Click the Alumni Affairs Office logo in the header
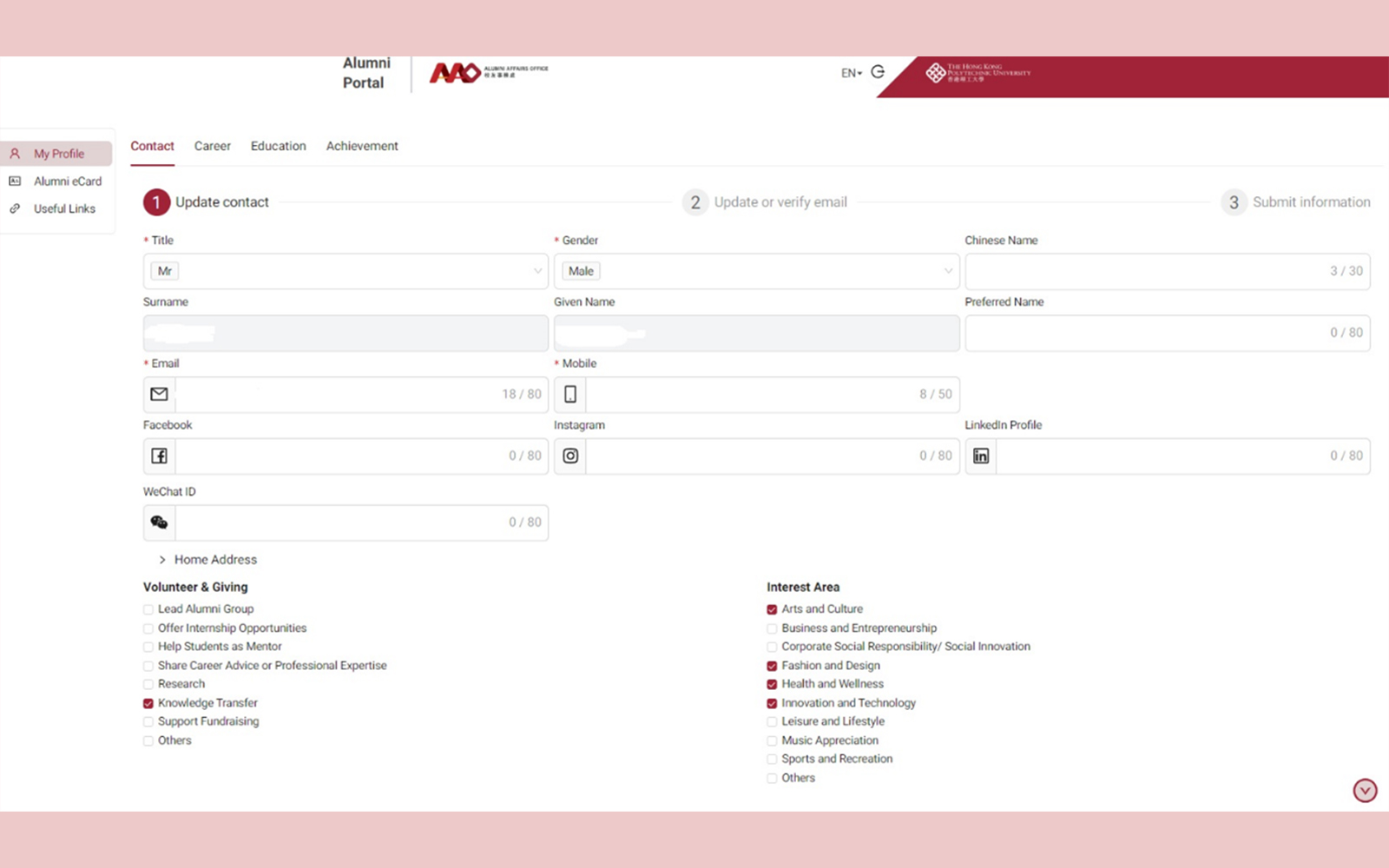Viewport: 1389px width, 868px height. pos(486,72)
